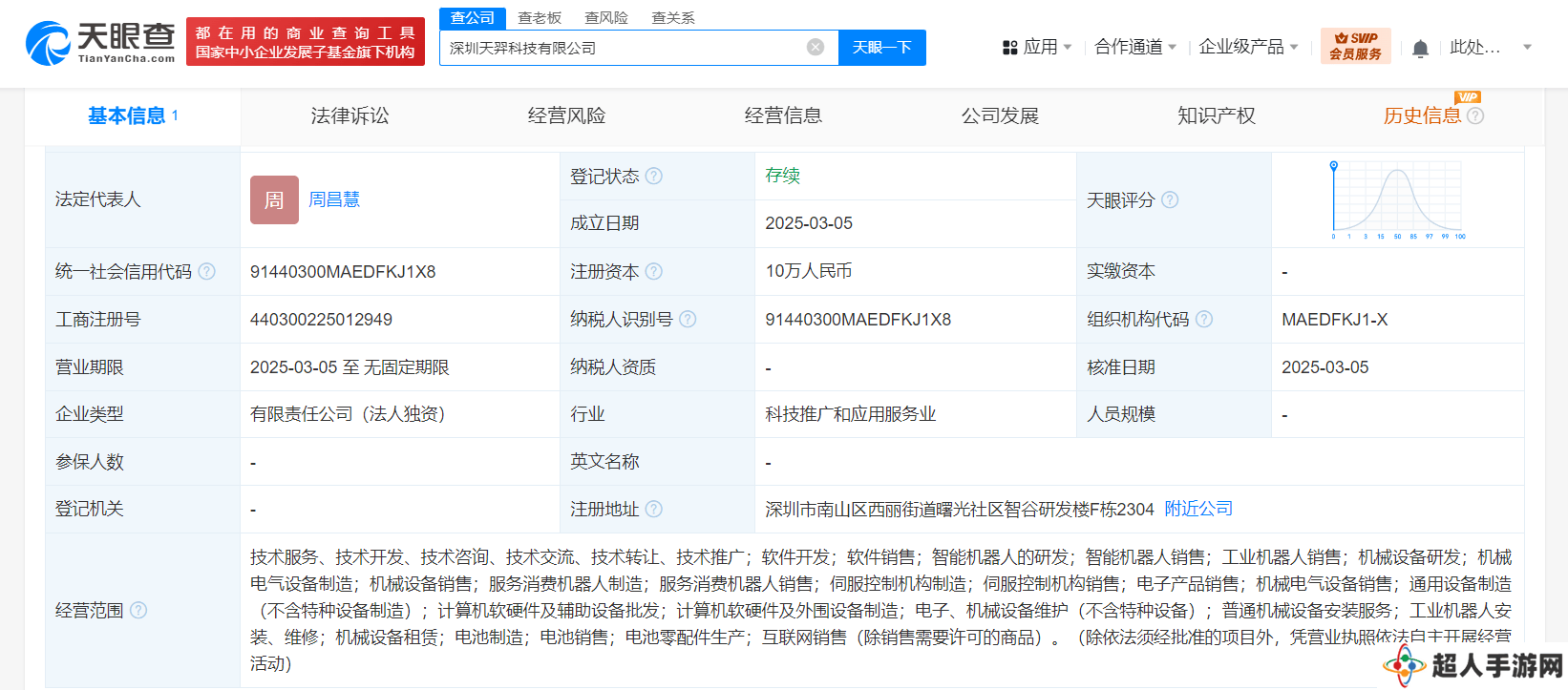Click registration number 440300225012949

tap(321, 320)
